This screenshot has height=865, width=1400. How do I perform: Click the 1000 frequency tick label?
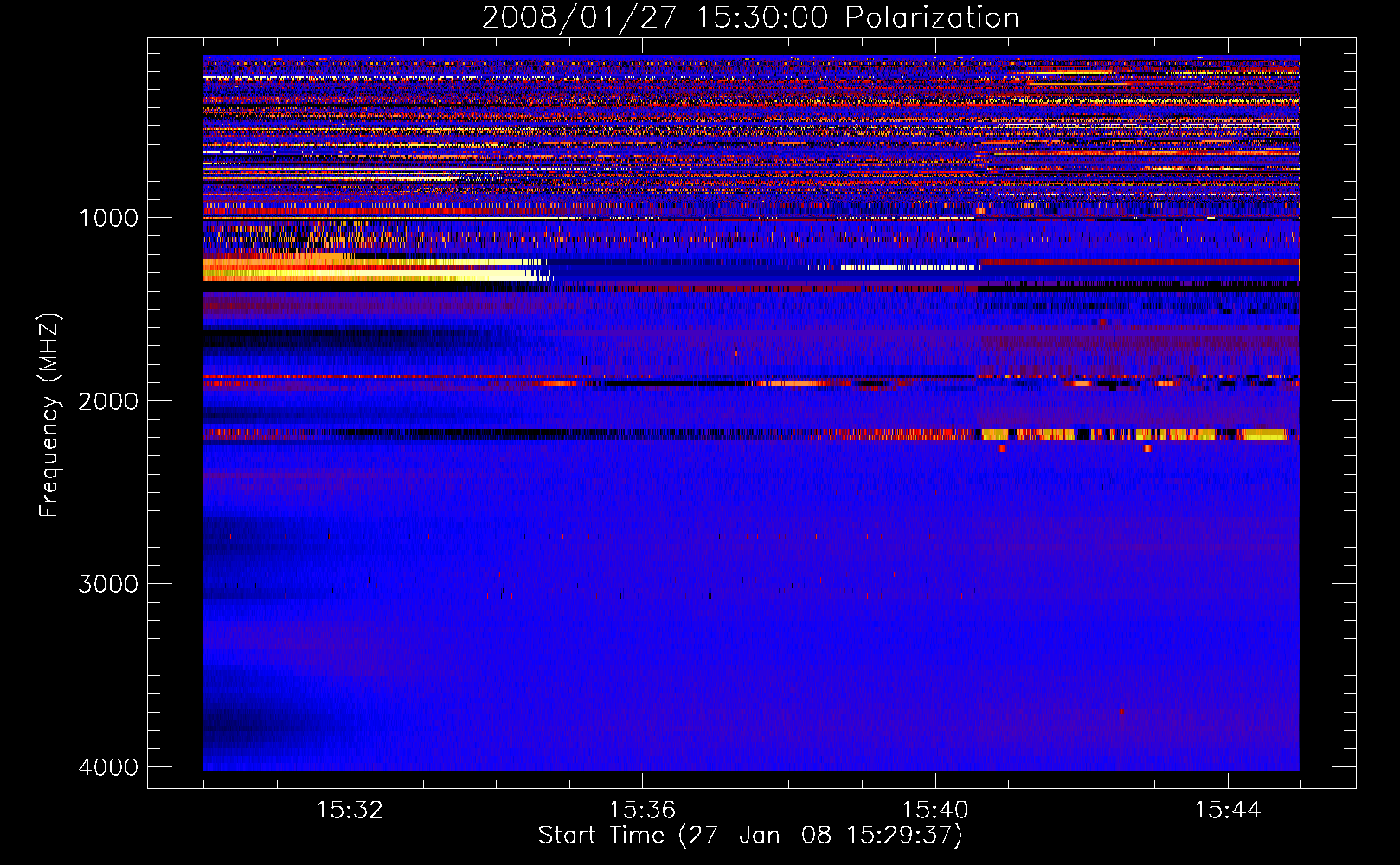pyautogui.click(x=109, y=218)
